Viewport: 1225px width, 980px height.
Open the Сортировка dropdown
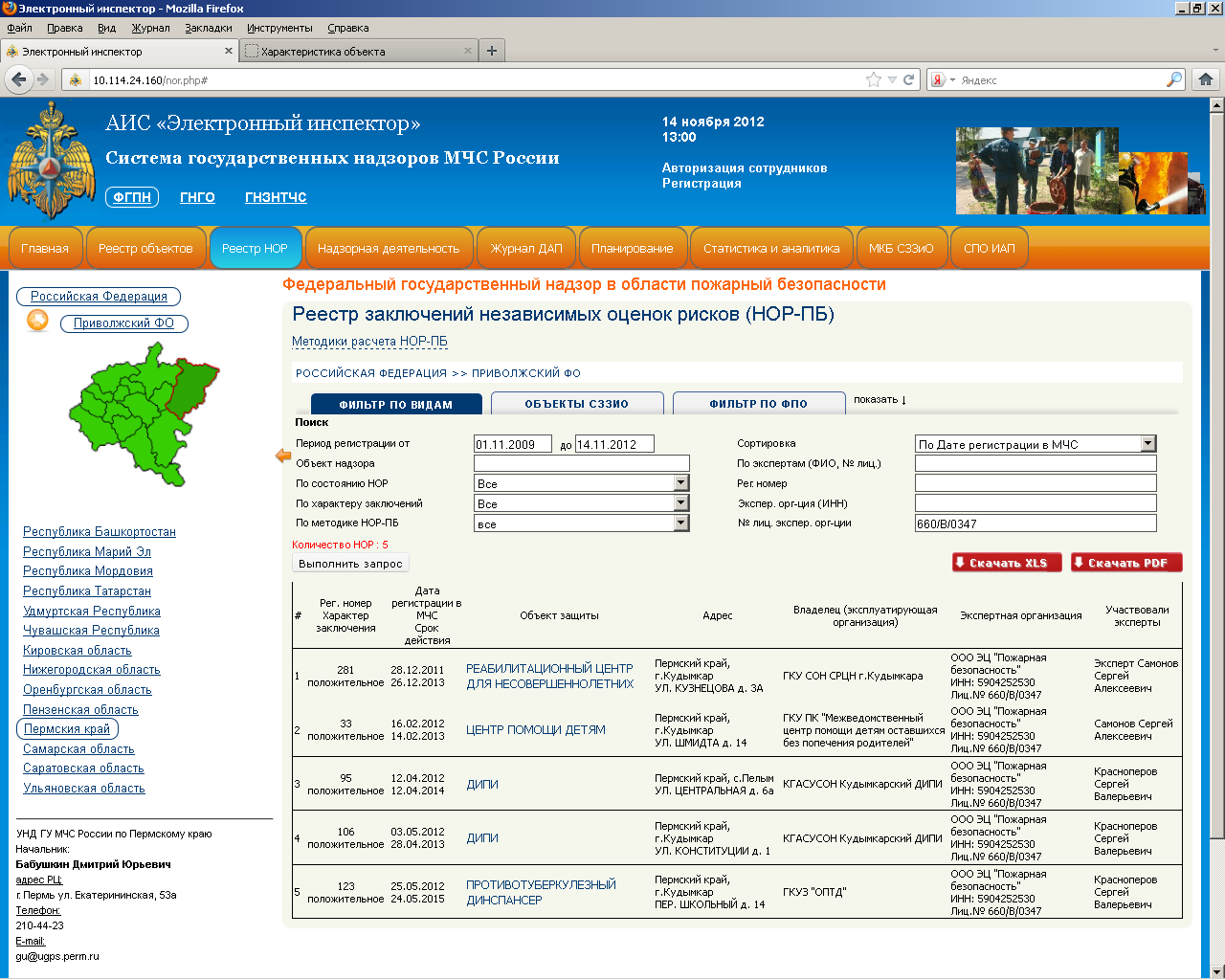(x=1148, y=444)
